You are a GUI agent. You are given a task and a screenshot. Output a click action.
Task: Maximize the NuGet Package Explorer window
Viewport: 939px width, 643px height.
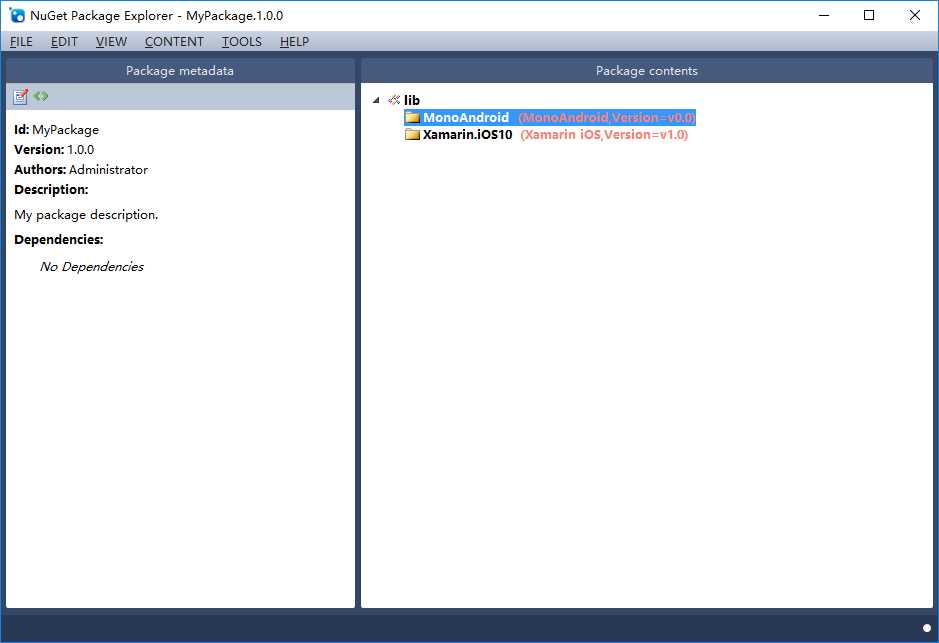(869, 15)
